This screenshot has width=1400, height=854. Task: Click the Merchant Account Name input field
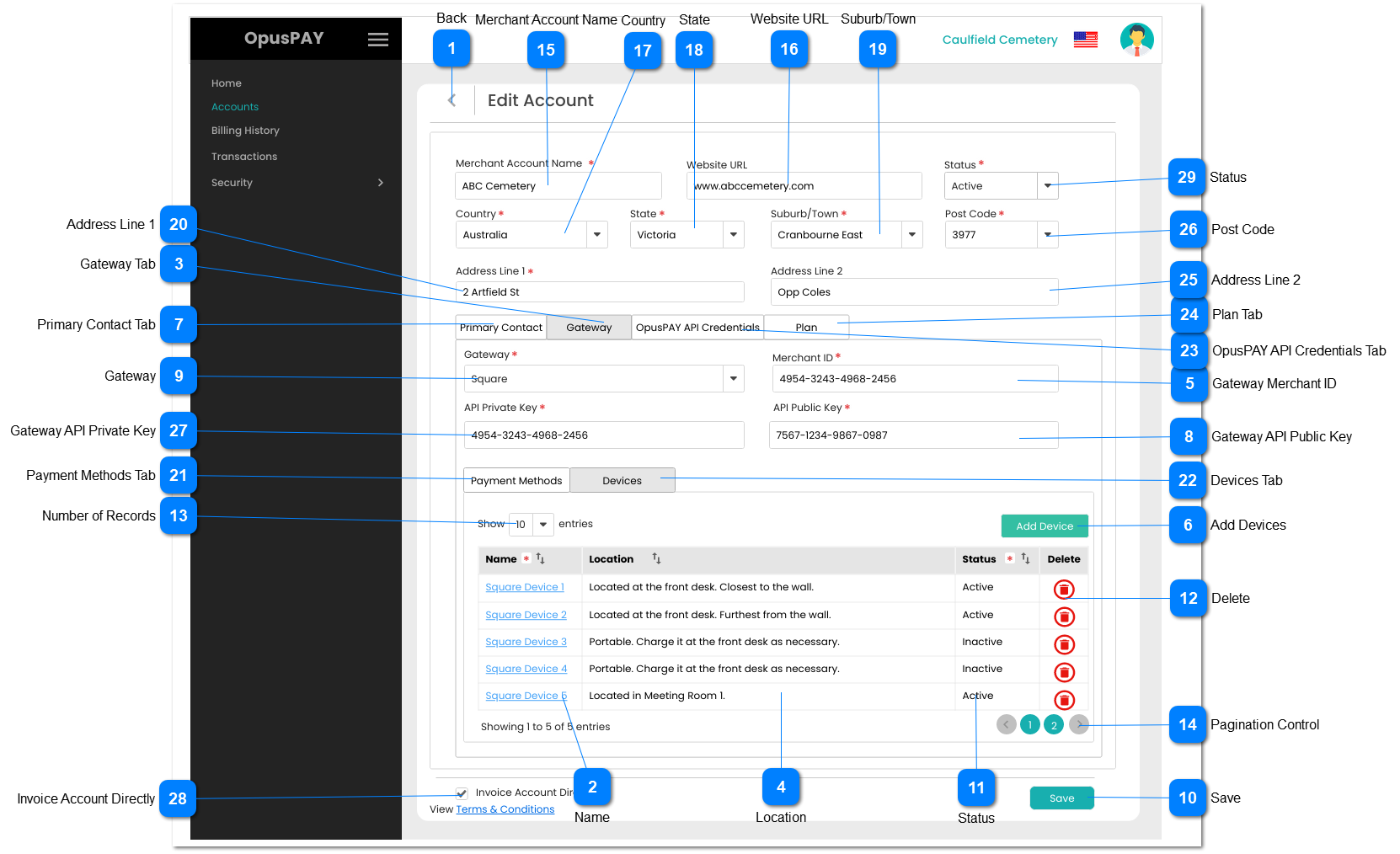point(558,186)
